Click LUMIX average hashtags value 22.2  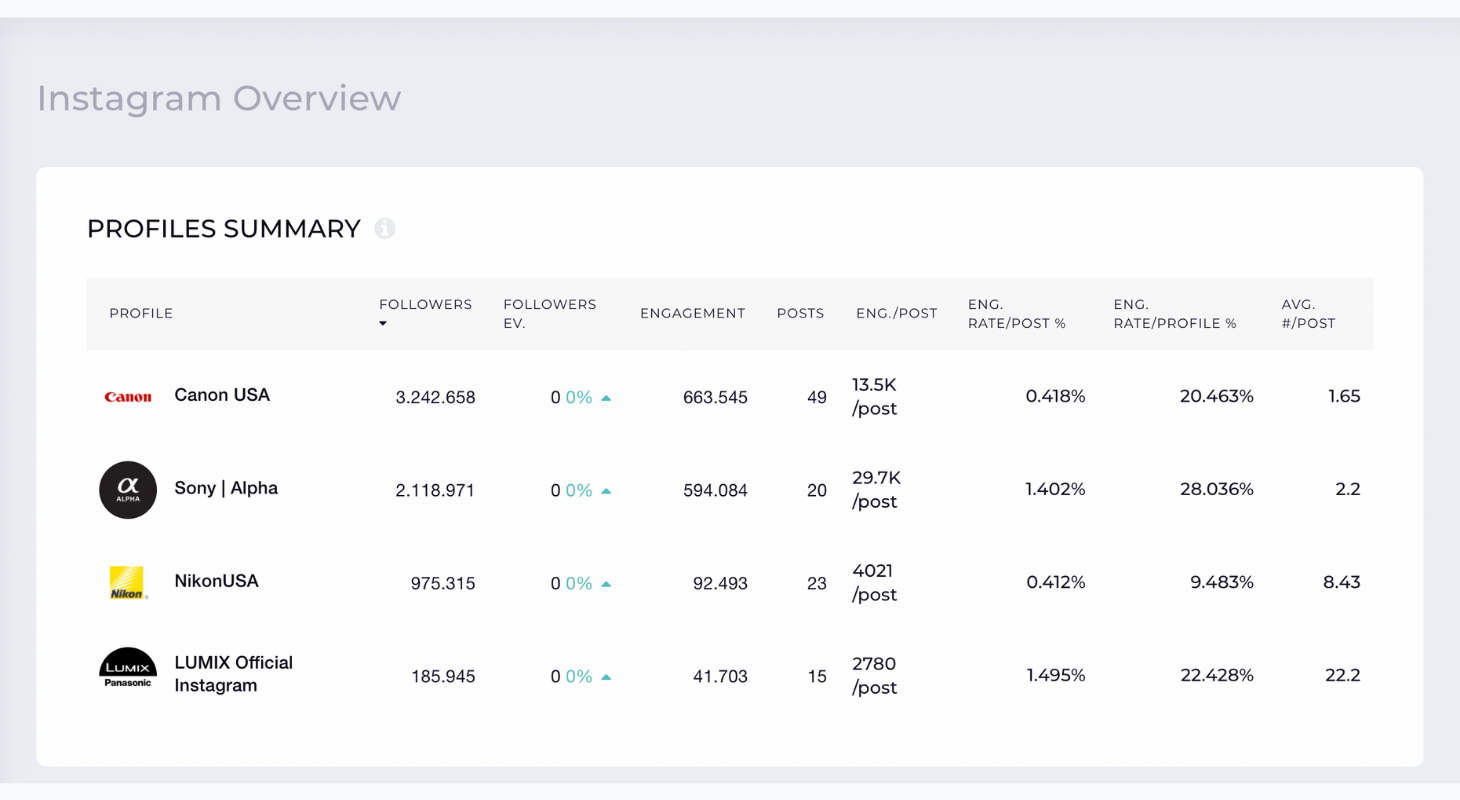(x=1343, y=676)
